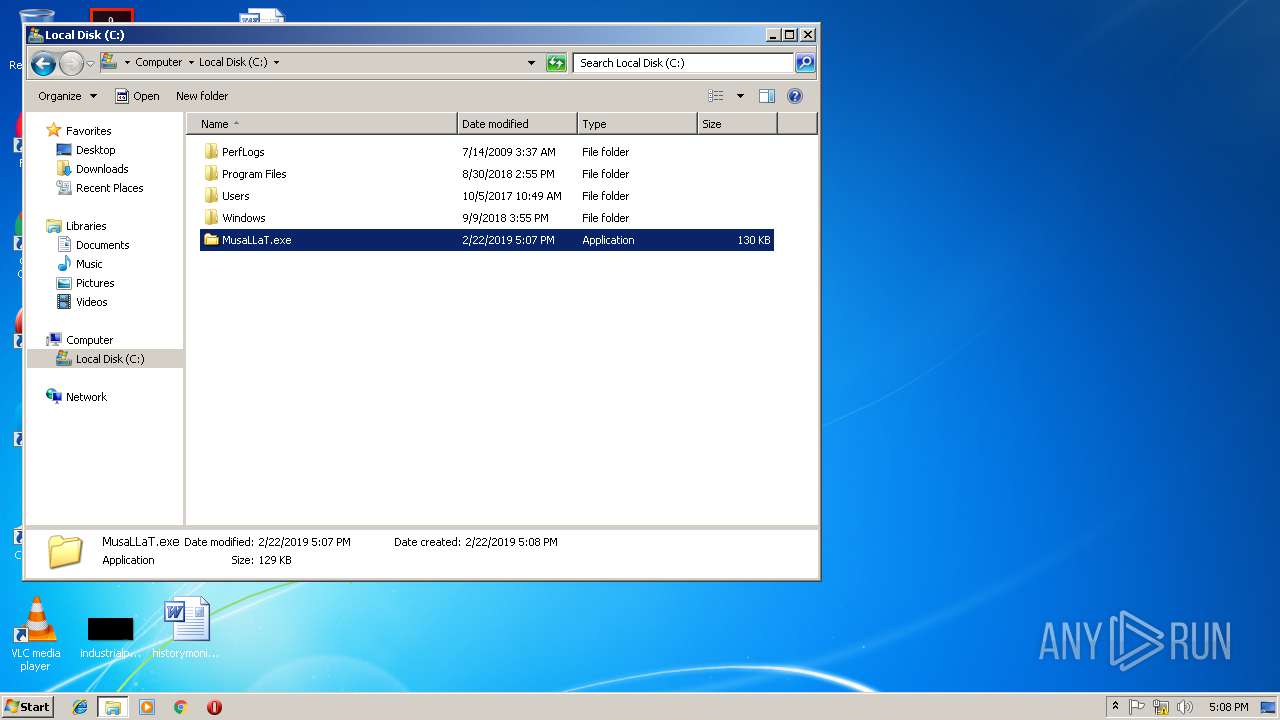This screenshot has width=1280, height=720.
Task: Click the 5:08 PM clock
Action: (1228, 707)
